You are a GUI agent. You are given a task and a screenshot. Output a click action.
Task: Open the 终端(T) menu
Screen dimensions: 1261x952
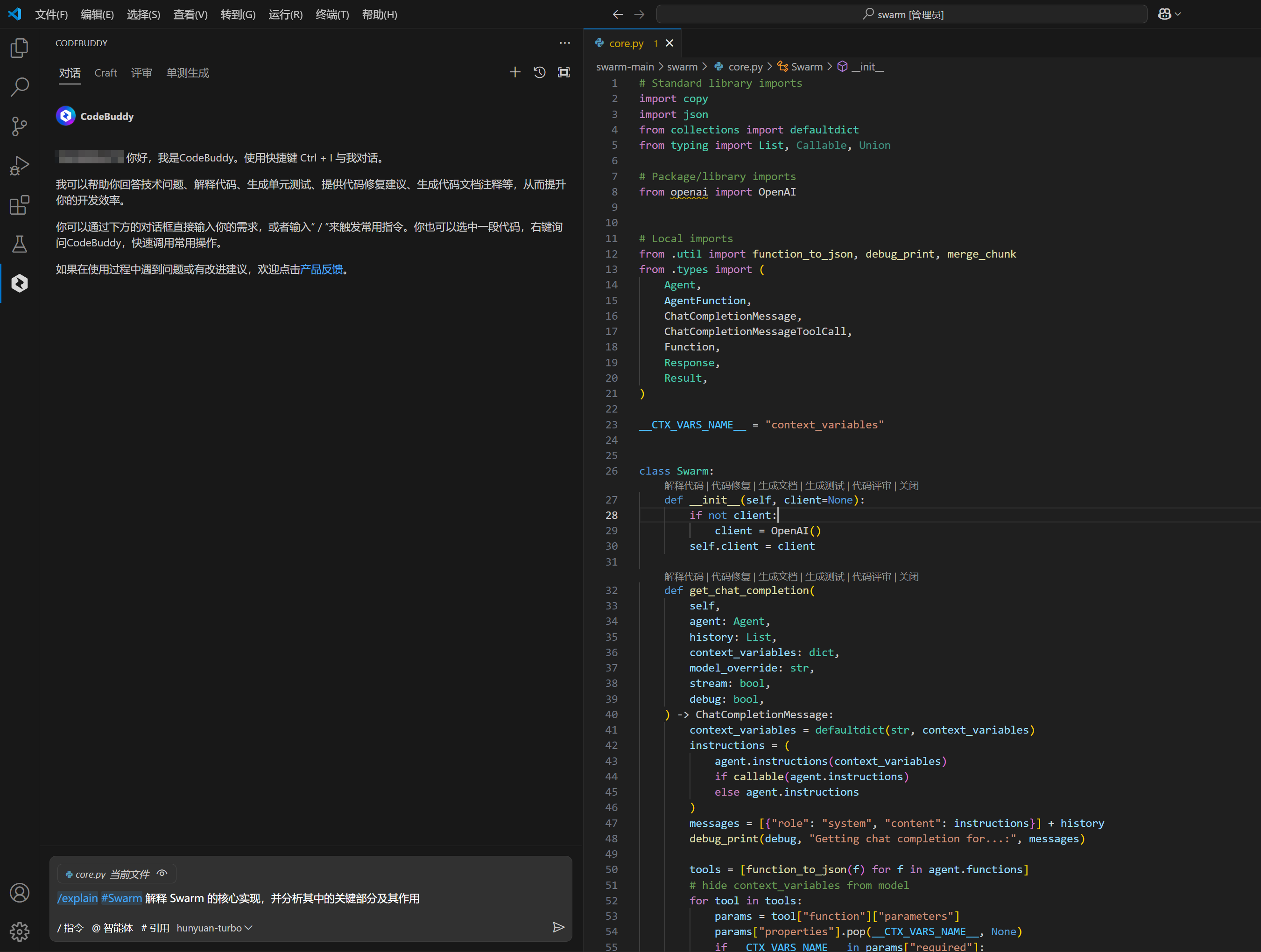click(x=332, y=14)
